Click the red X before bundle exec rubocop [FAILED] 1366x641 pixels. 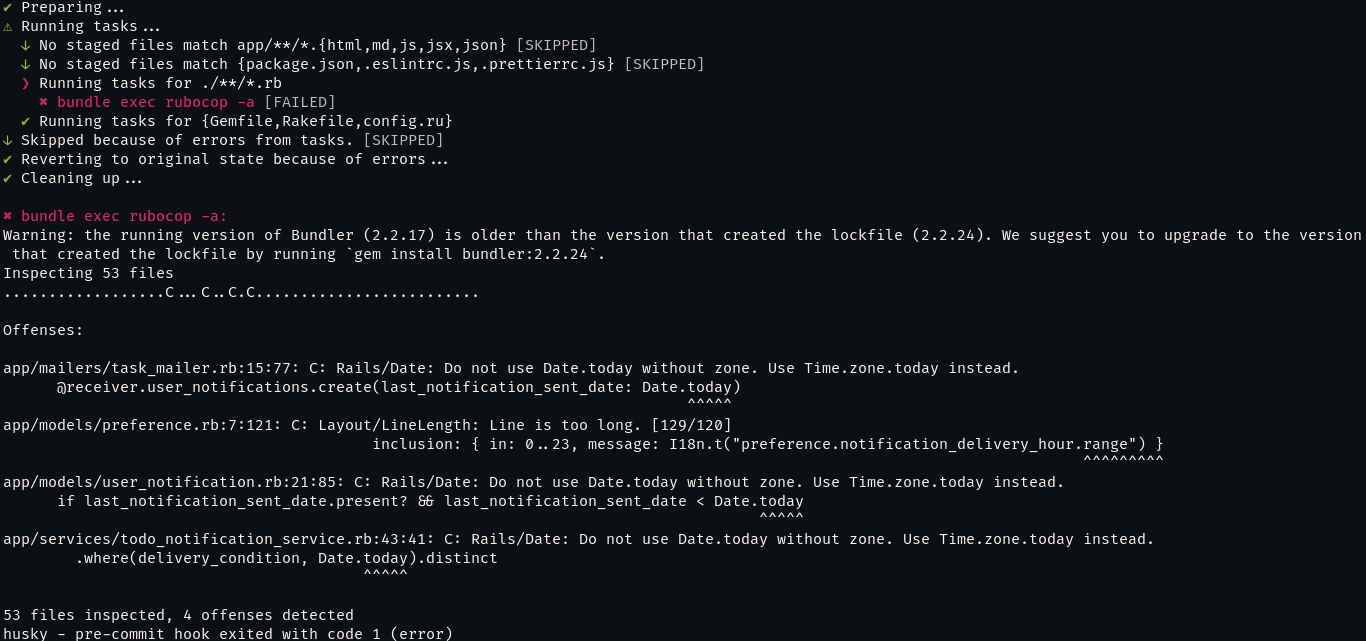(x=43, y=102)
